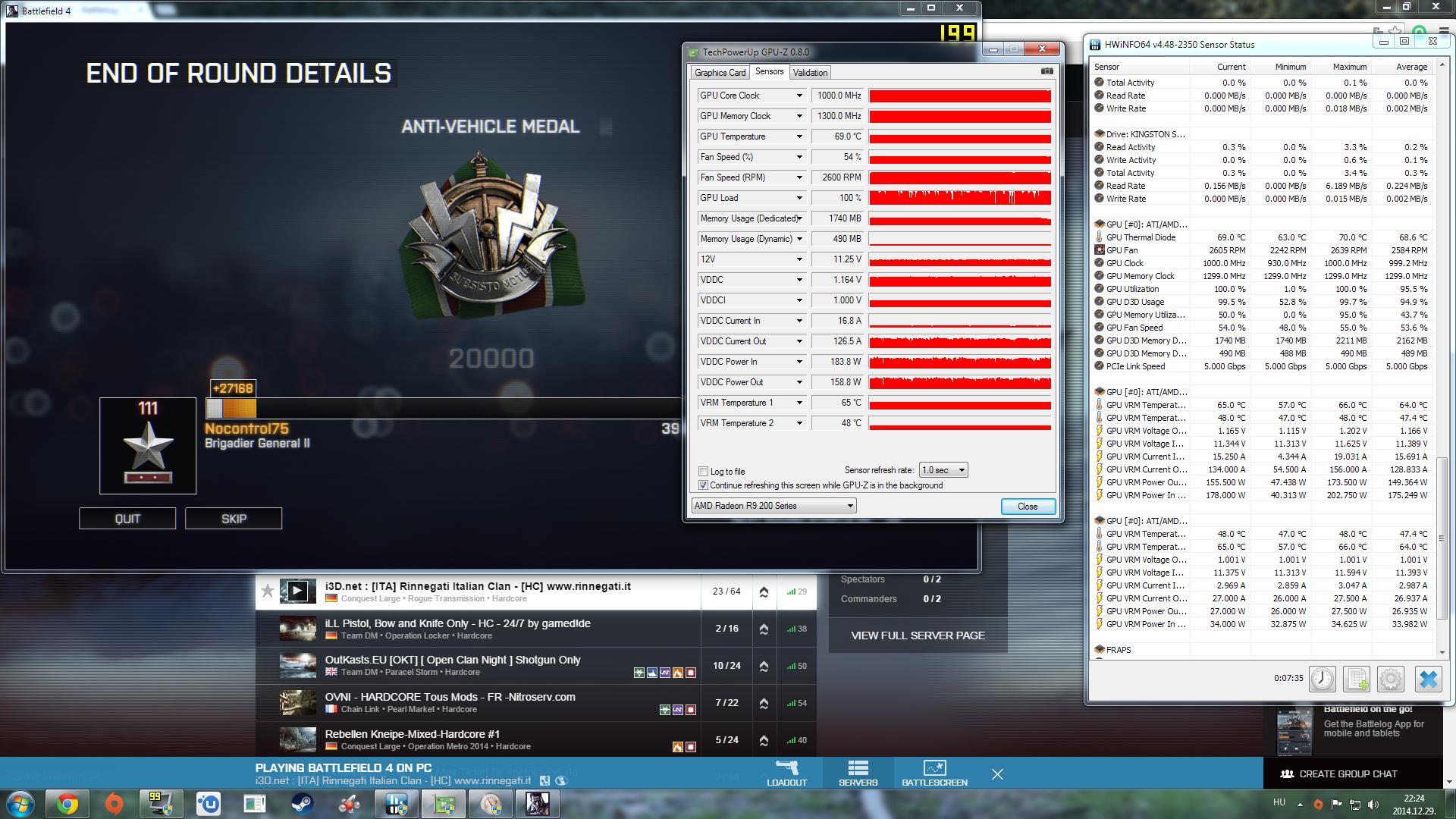Play video thumbnail of Rinnegati server
1456x819 pixels.
click(297, 591)
